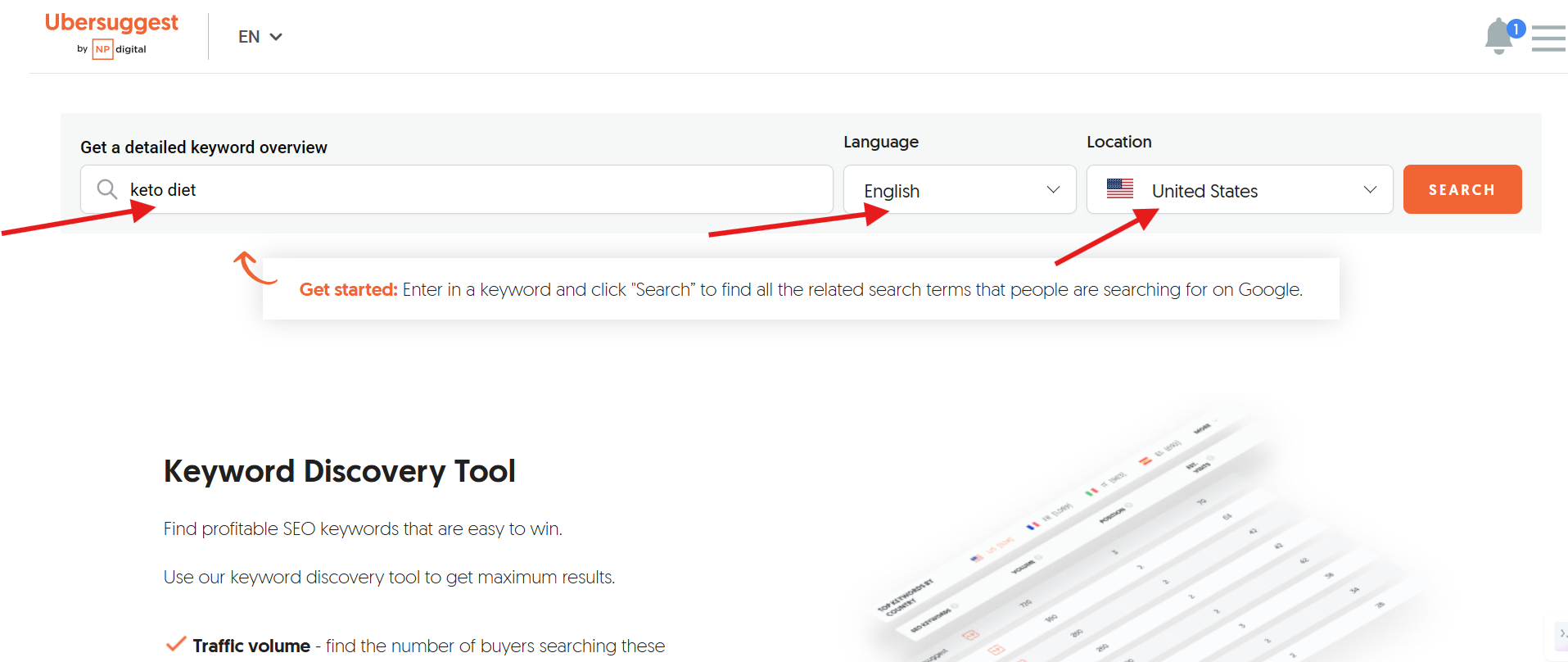Click the Get started tip text

[801, 289]
